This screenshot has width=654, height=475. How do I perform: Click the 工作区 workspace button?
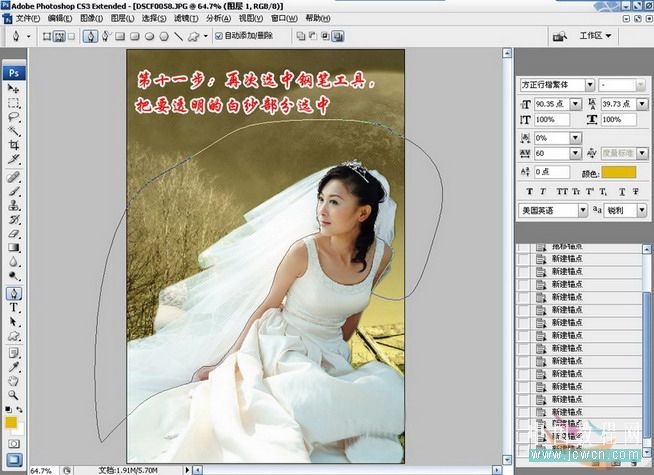596,36
